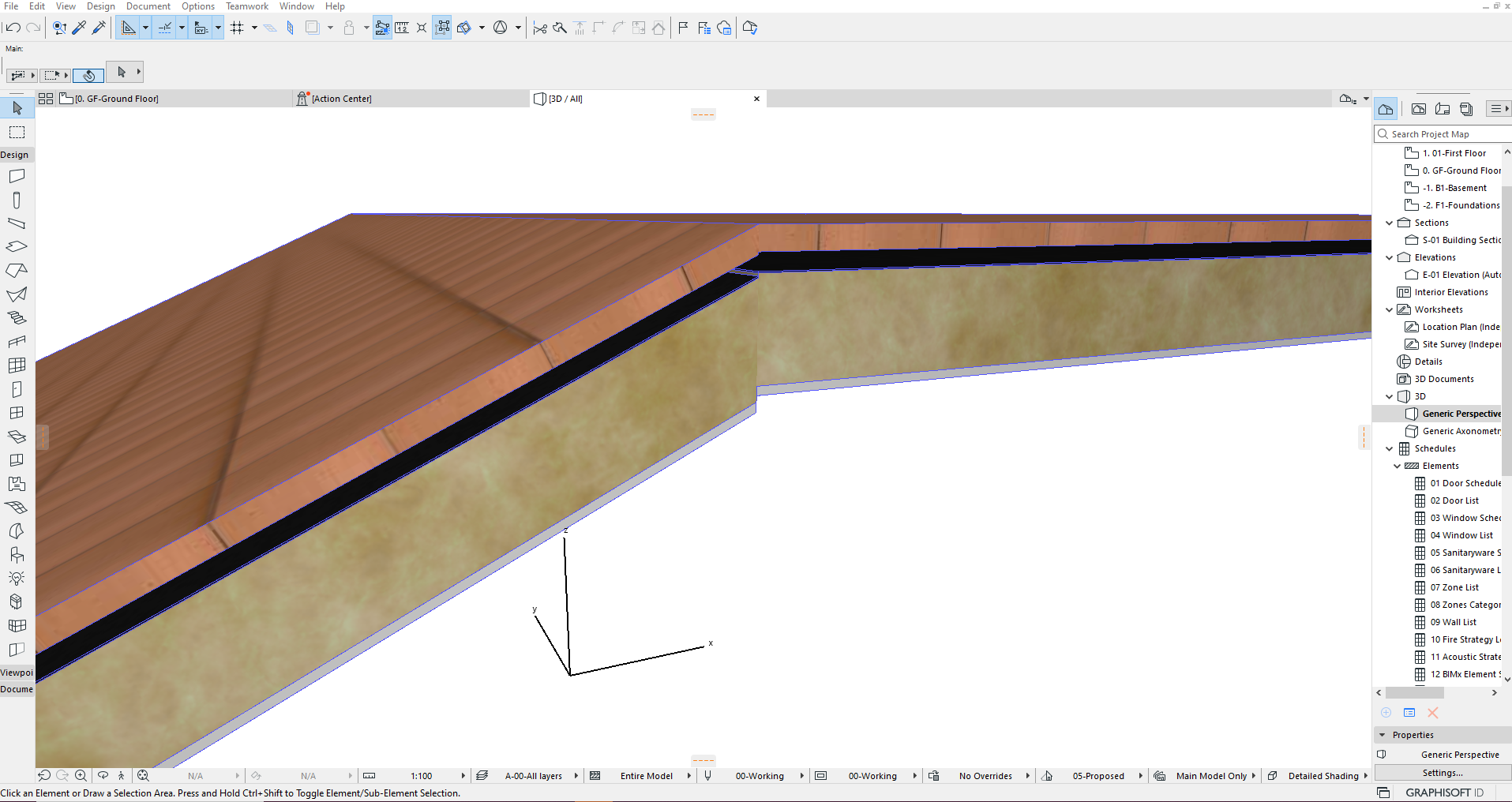Toggle the Grid Snap toolbar button

pyautogui.click(x=238, y=27)
